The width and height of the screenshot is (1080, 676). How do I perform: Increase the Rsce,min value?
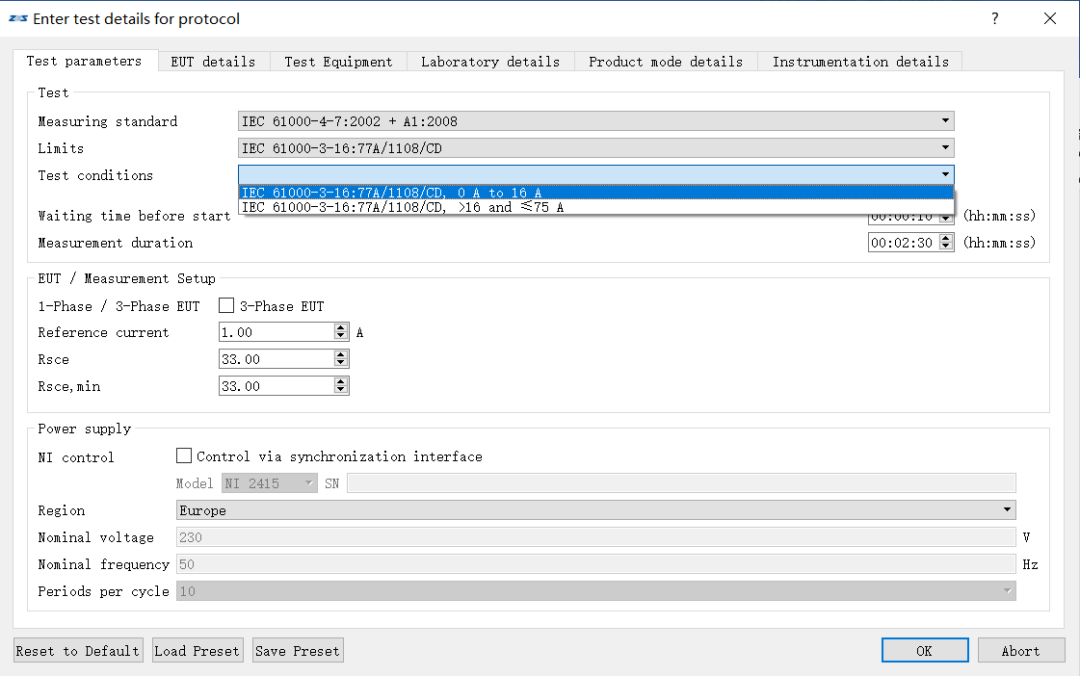pyautogui.click(x=341, y=382)
